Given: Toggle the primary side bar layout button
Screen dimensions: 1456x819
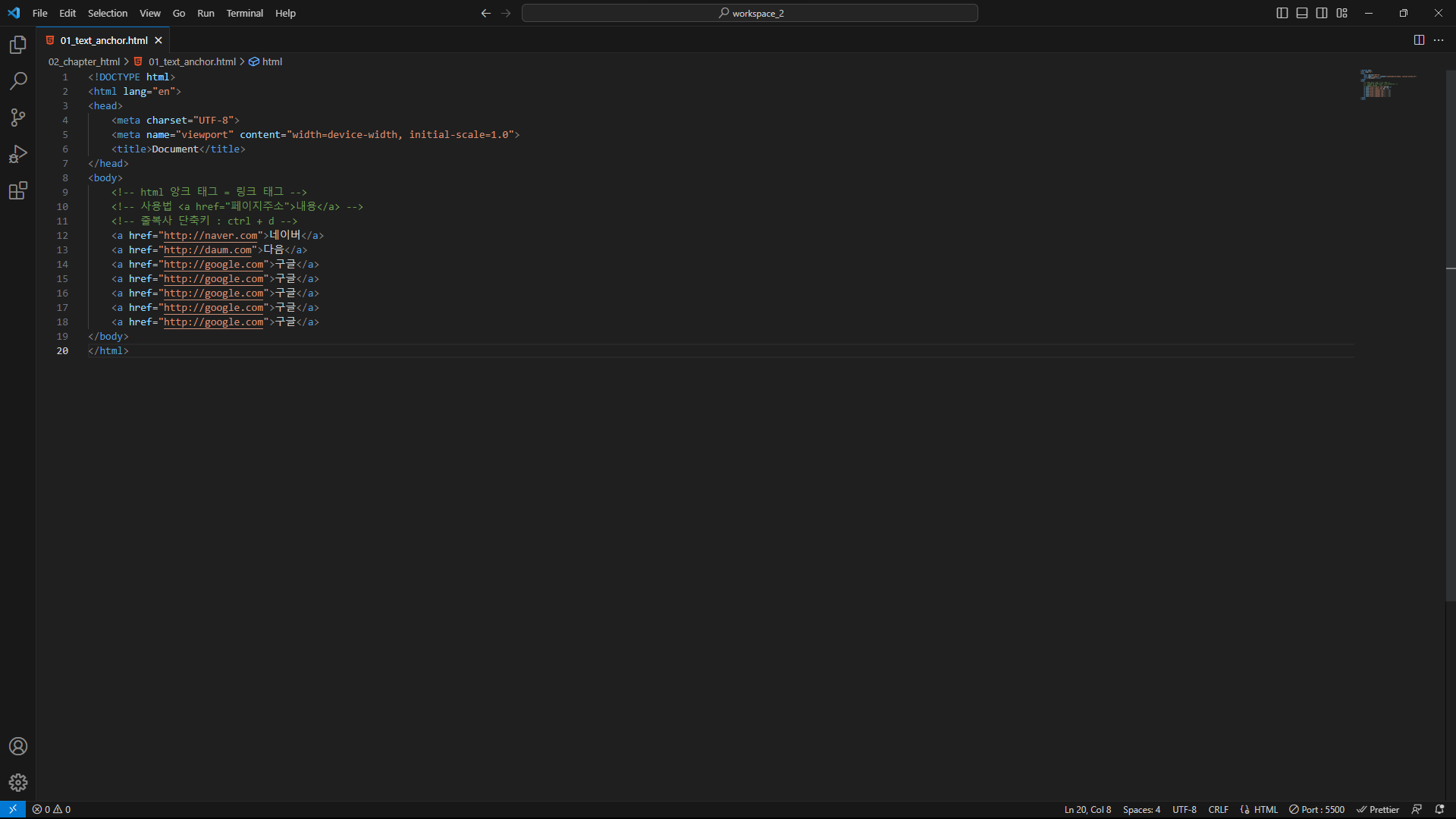Looking at the screenshot, I should click(x=1282, y=13).
